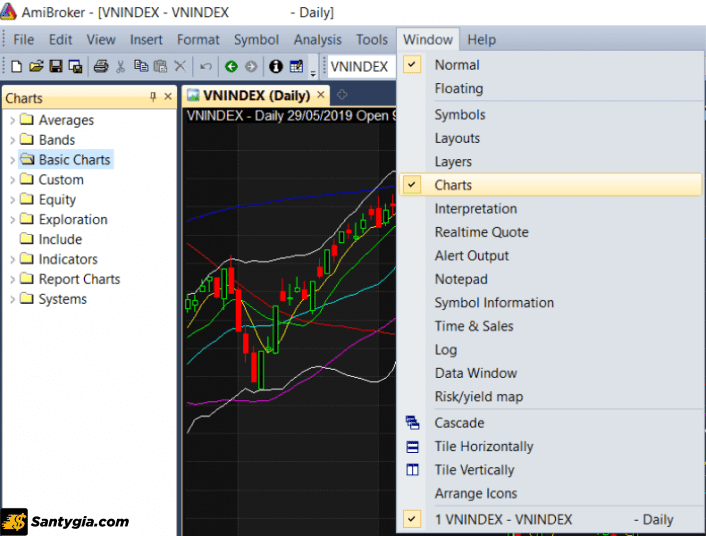Open the File menu
706x536 pixels.
tap(23, 40)
